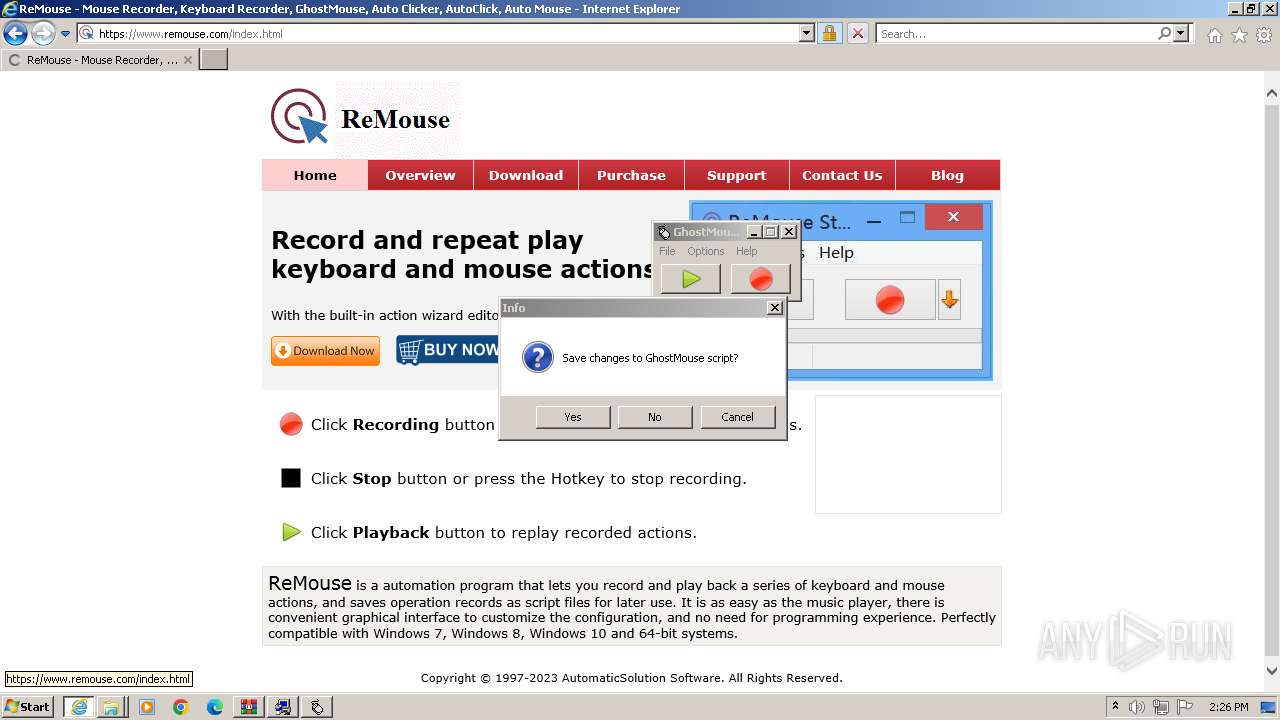The image size is (1280, 720).
Task: Click the File Explorer taskbar icon
Action: pos(111,707)
